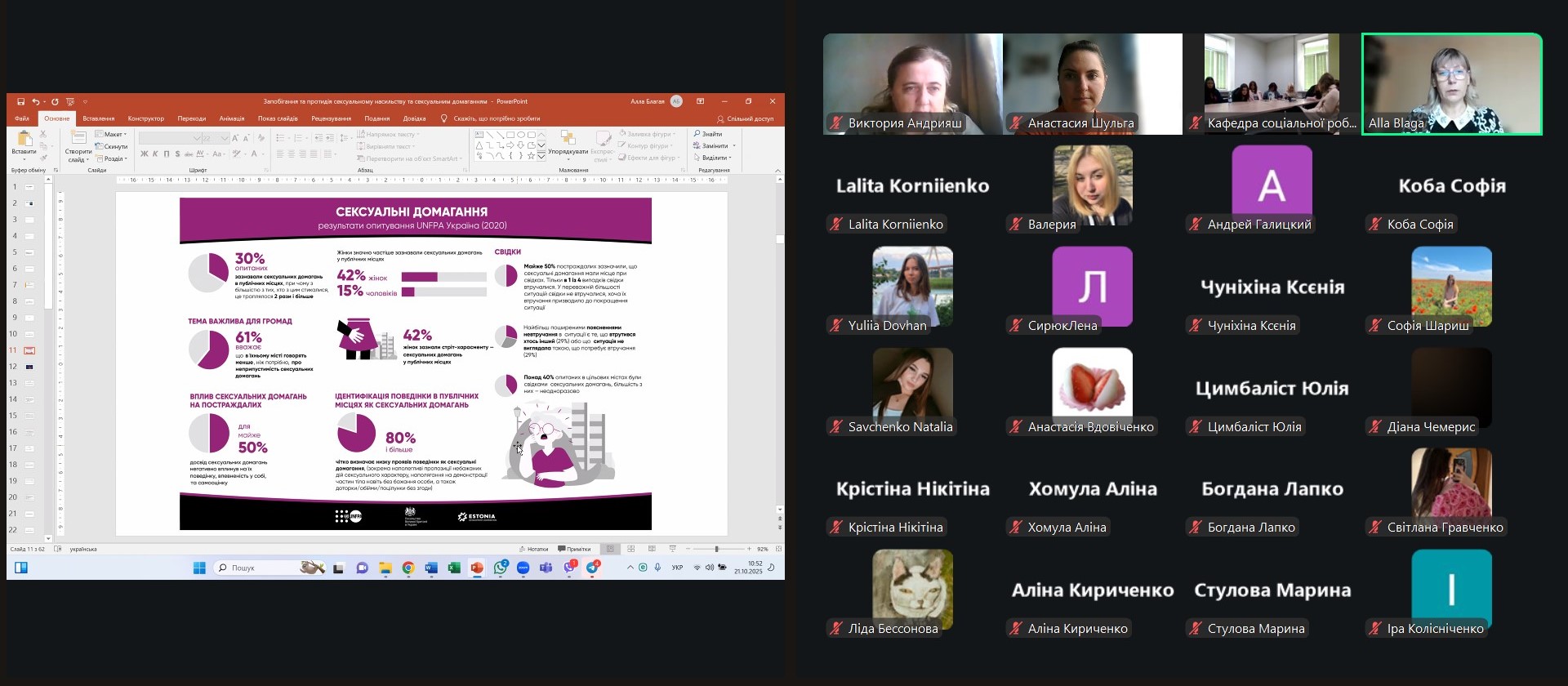Select Alla Blaga's video tile
Image resolution: width=1568 pixels, height=686 pixels.
click(1451, 84)
